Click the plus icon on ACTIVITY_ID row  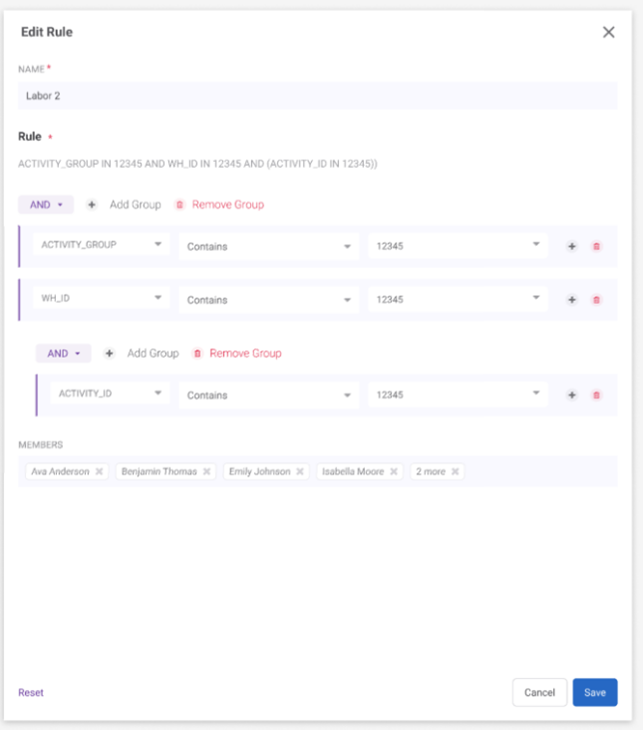pos(572,395)
